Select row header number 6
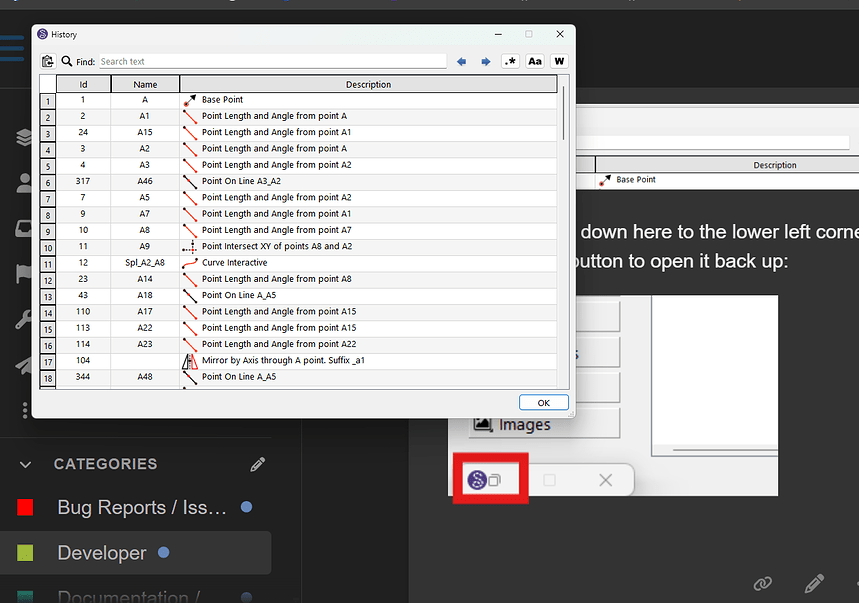 pyautogui.click(x=47, y=182)
